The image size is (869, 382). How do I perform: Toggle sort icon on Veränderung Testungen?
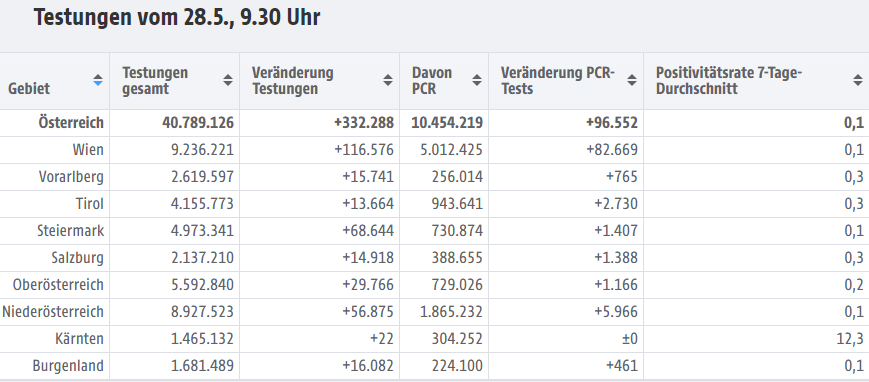388,80
